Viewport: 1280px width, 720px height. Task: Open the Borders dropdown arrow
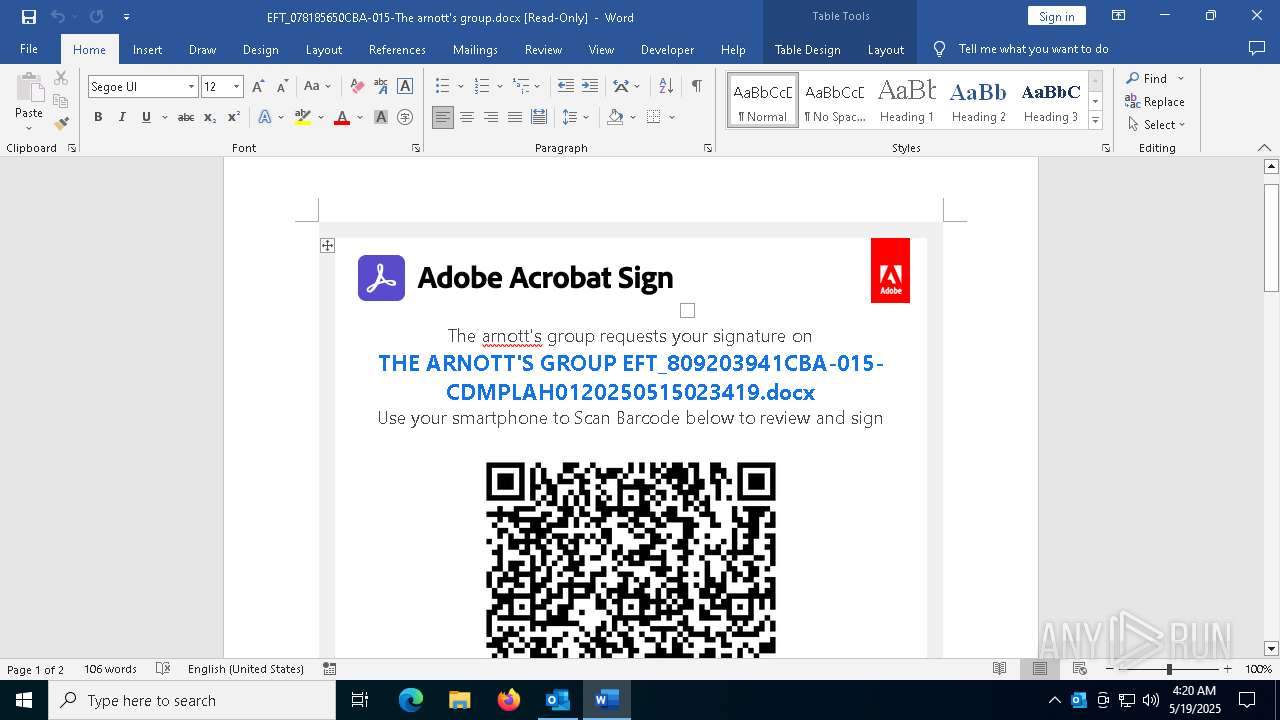coord(672,117)
